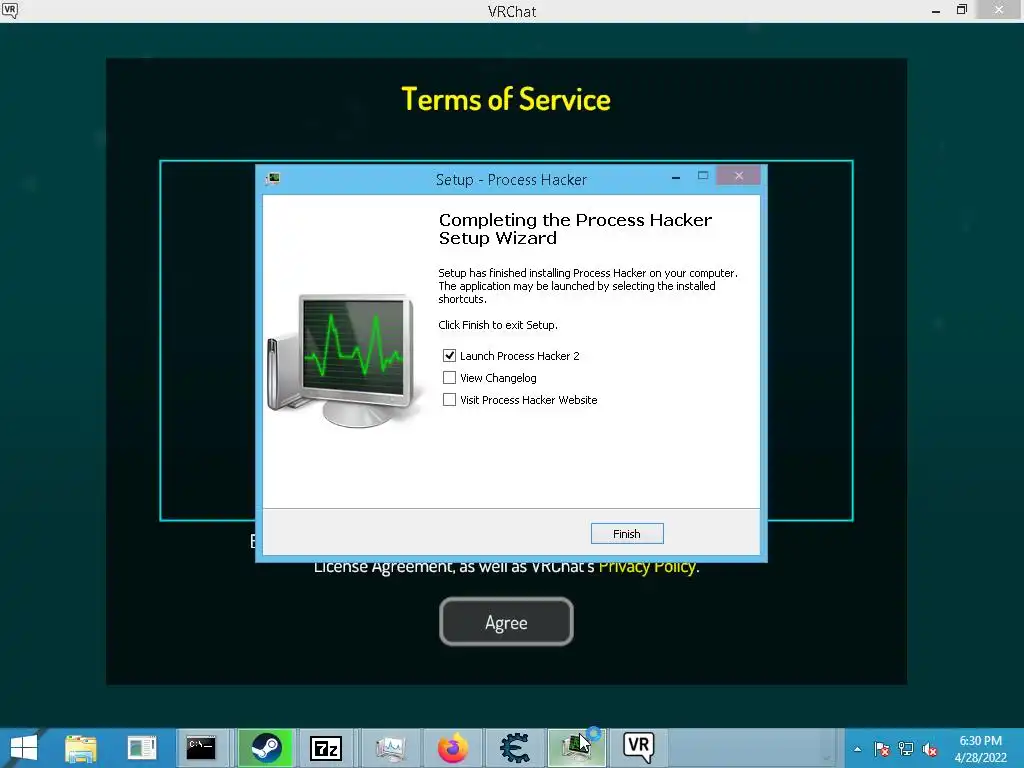1024x768 pixels.
Task: Click Finish to exit Setup
Action: click(x=627, y=534)
